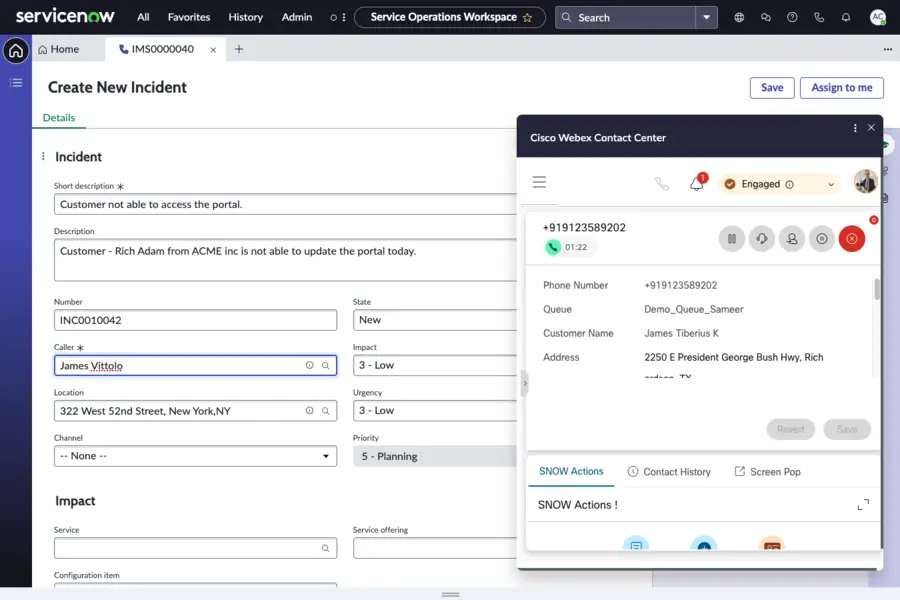Close the IMS0000040 tab

coord(213,50)
